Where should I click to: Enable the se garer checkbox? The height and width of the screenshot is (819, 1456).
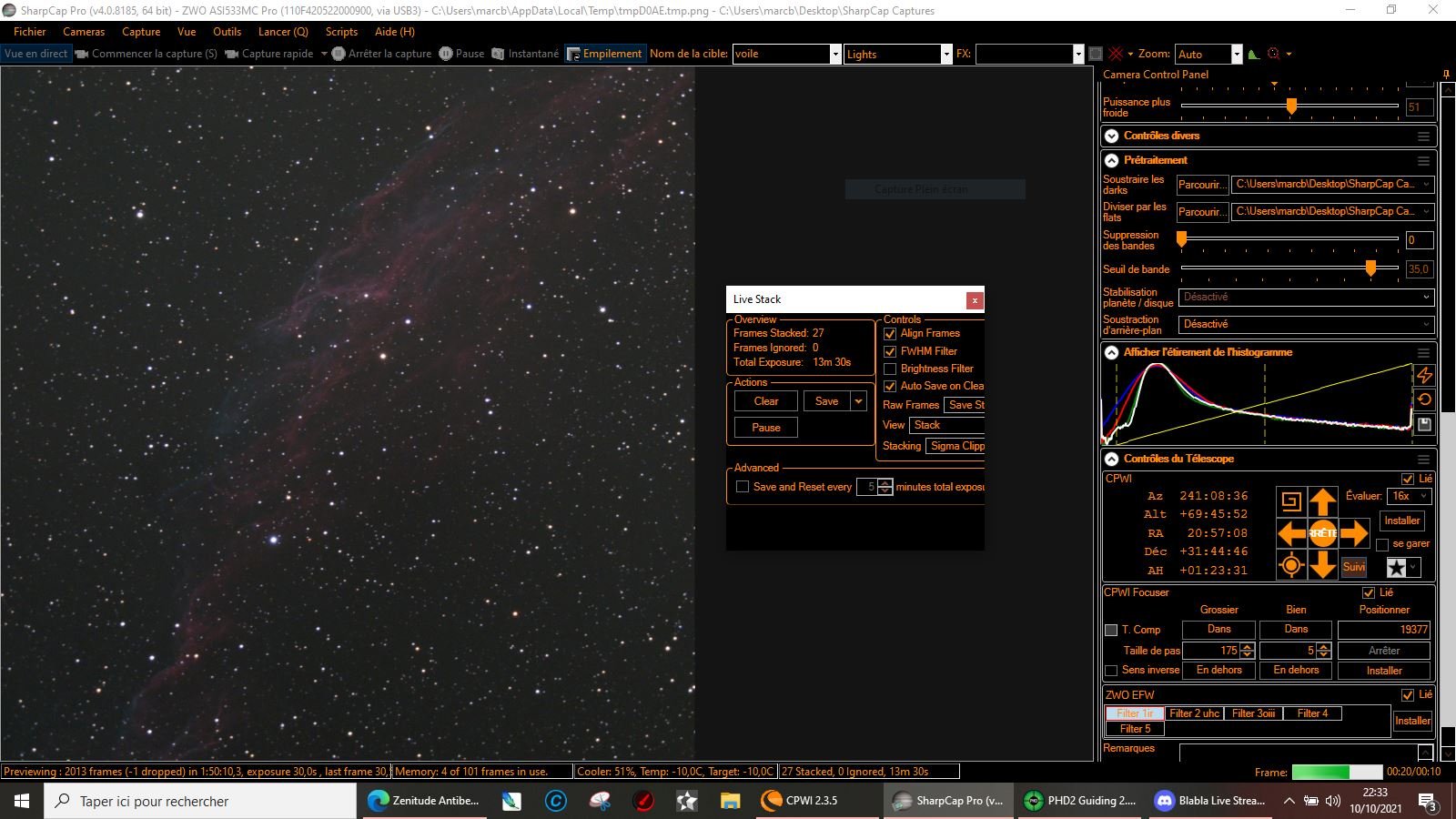tap(1382, 544)
